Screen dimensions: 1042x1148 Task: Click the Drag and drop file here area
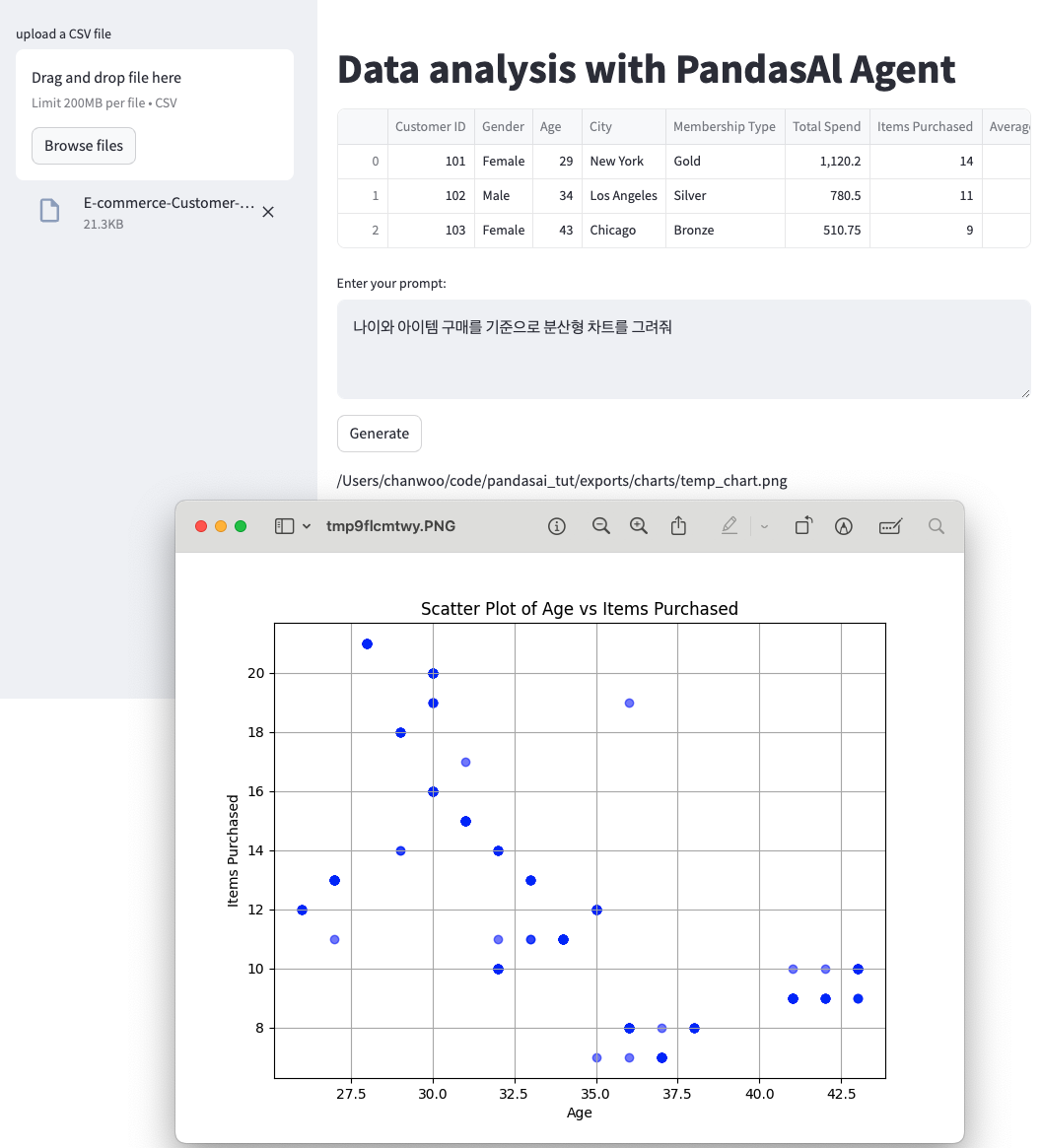click(x=155, y=115)
